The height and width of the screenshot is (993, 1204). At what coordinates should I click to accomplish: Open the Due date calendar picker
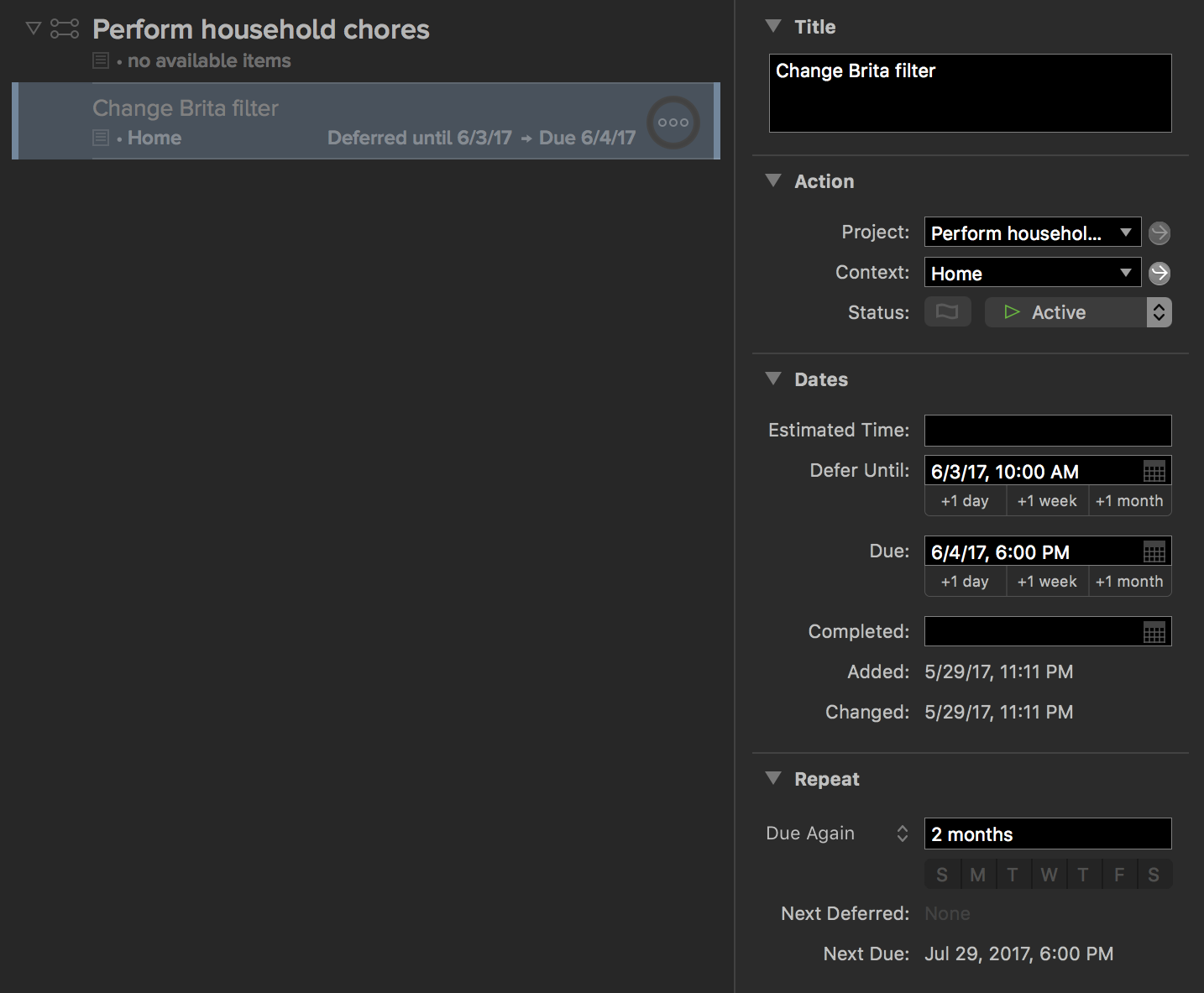[x=1154, y=552]
